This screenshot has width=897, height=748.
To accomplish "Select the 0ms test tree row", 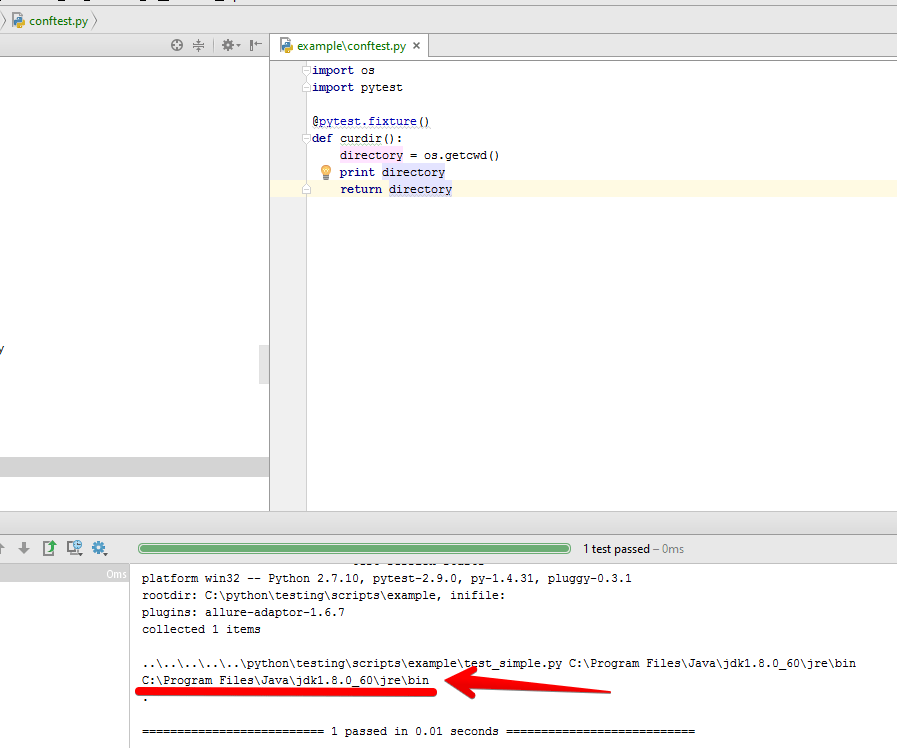I will click(x=65, y=574).
